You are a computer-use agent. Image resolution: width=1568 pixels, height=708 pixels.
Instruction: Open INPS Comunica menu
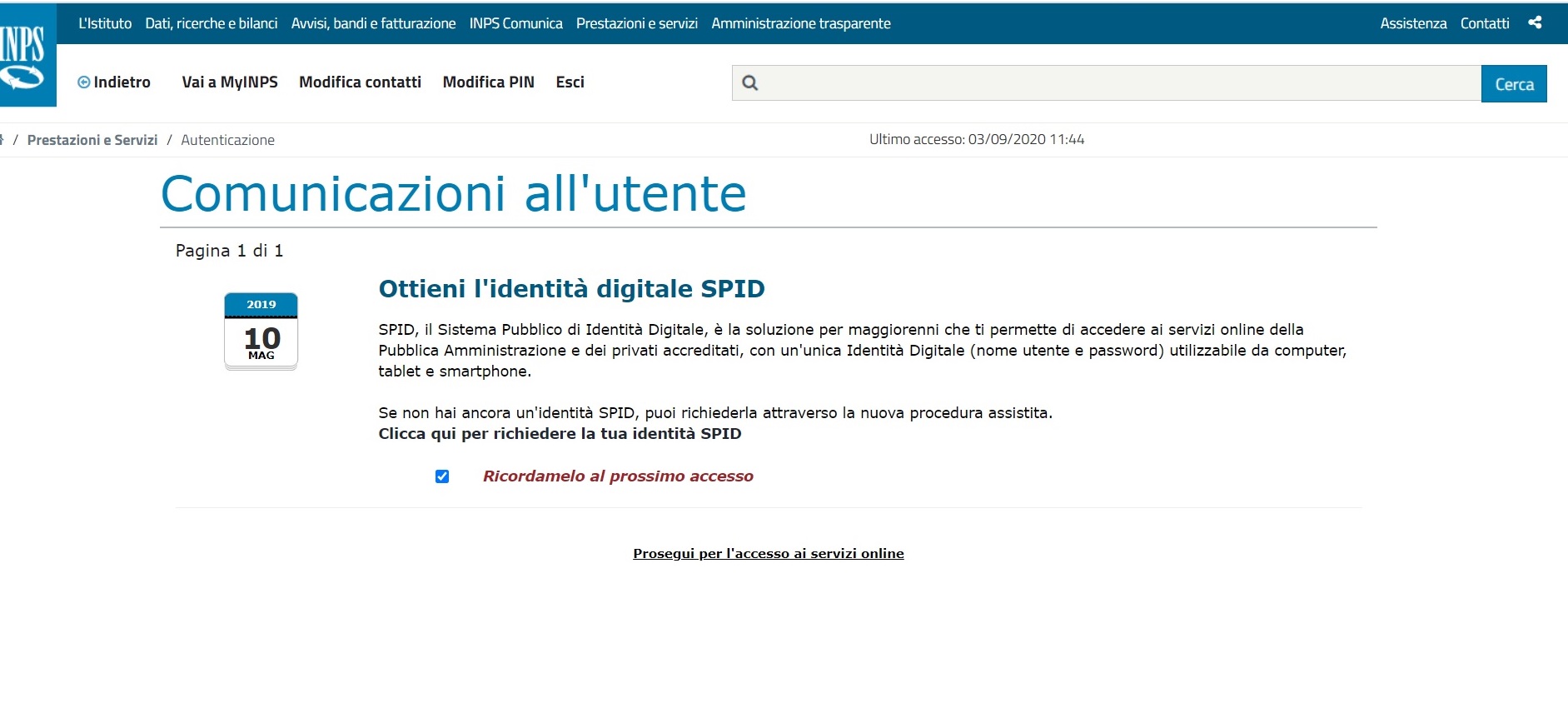point(515,23)
